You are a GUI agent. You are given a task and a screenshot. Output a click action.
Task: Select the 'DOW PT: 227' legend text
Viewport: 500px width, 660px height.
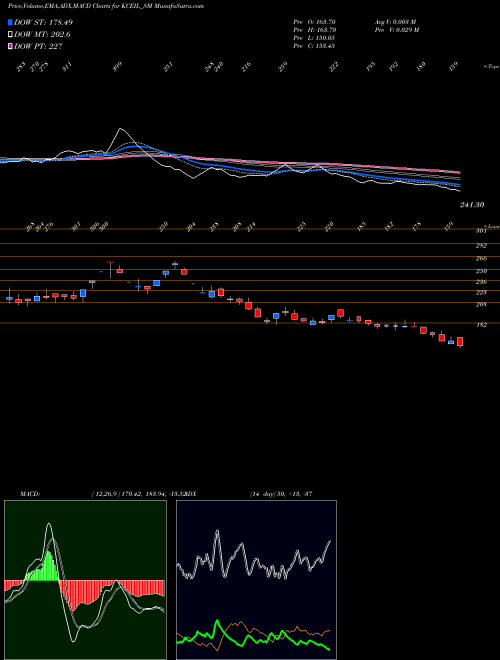pyautogui.click(x=38, y=47)
